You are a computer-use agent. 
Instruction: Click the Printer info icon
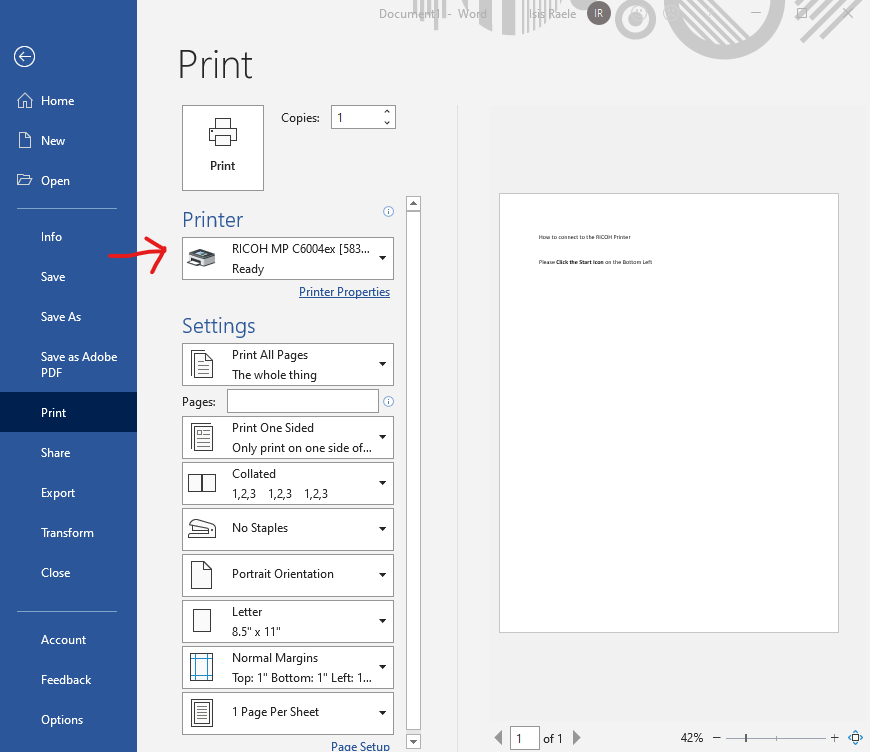point(388,211)
